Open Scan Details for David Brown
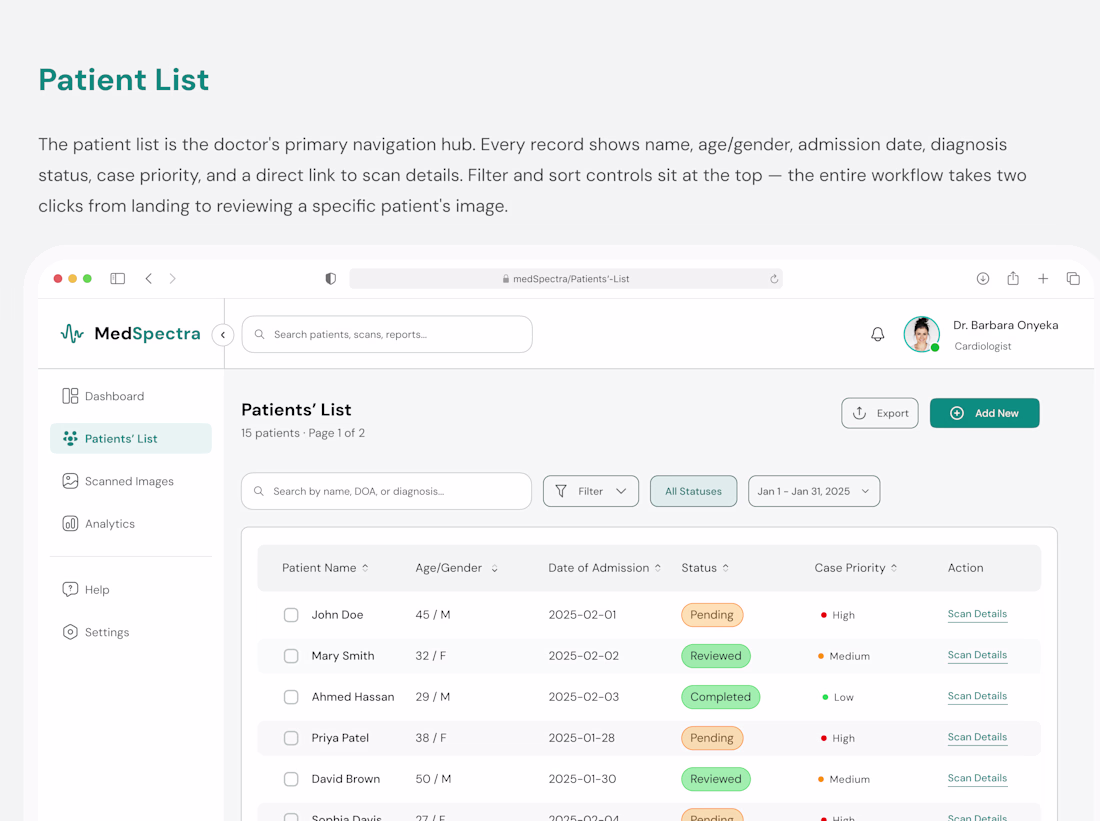The width and height of the screenshot is (1100, 821). pos(977,778)
